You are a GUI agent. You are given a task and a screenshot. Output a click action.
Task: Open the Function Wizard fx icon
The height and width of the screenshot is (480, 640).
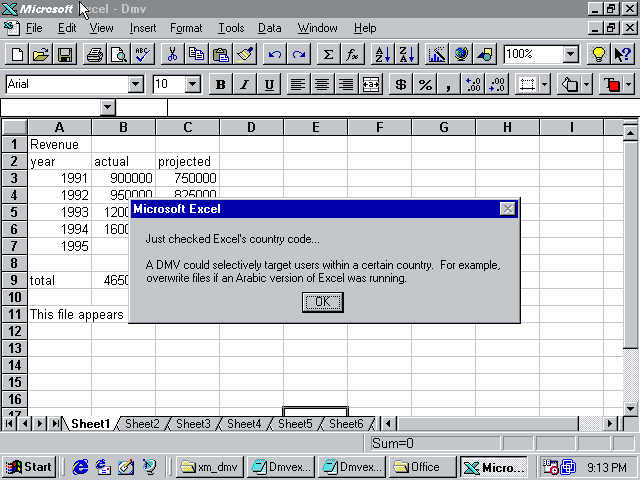pyautogui.click(x=352, y=54)
